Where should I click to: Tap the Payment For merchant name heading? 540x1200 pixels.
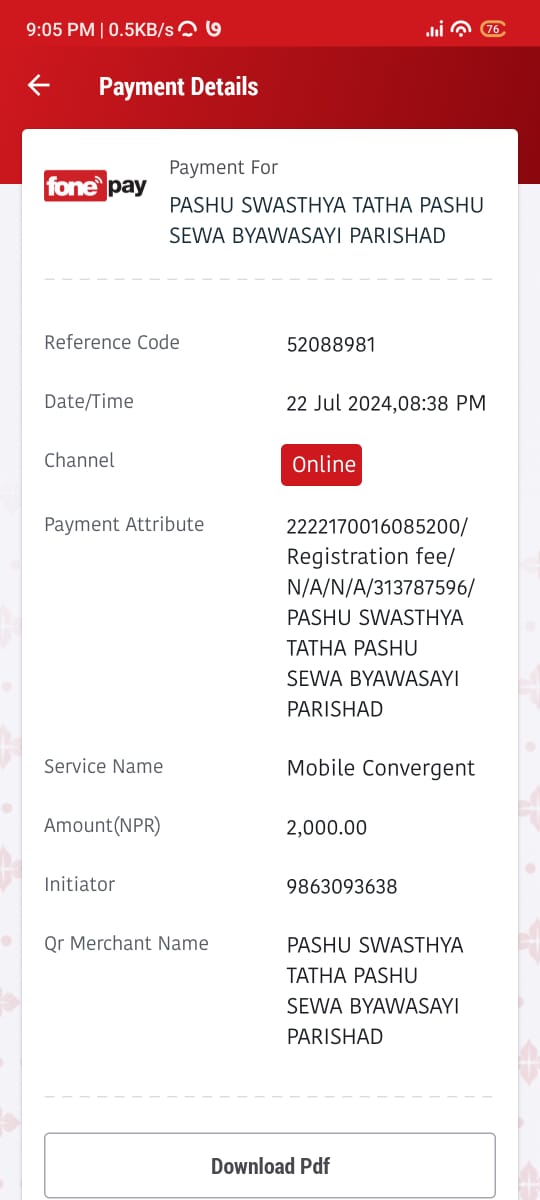pyautogui.click(x=326, y=220)
